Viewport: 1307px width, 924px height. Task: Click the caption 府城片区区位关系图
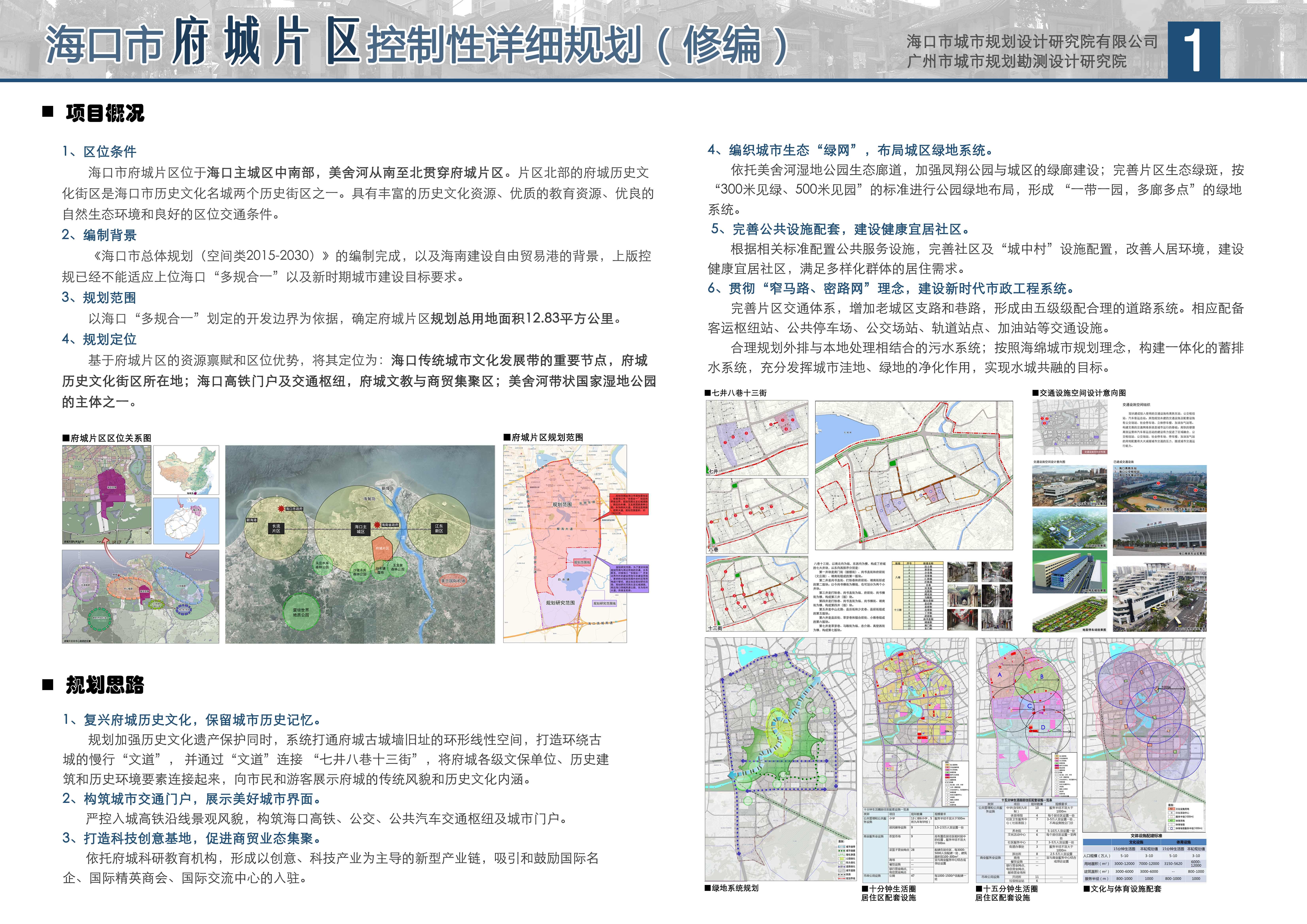coord(107,438)
